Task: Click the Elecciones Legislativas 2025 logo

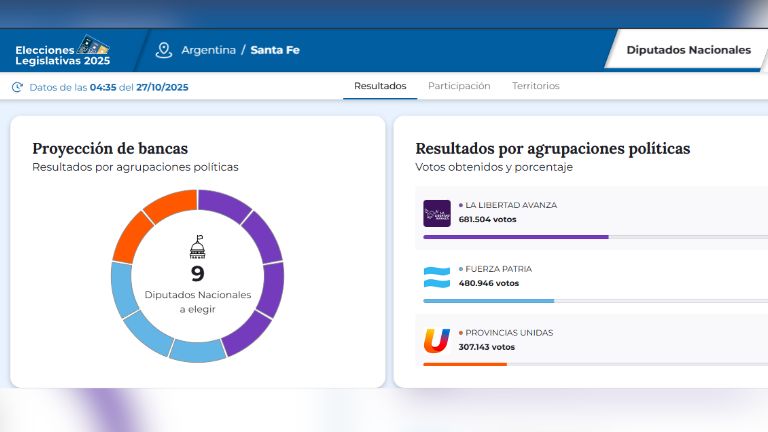Action: click(62, 50)
